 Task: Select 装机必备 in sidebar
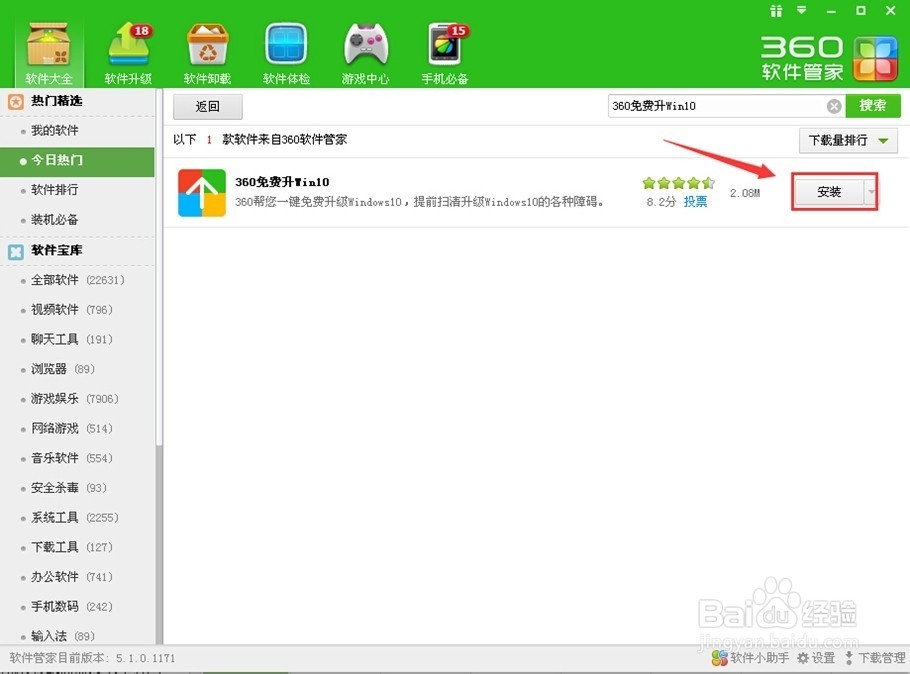pos(55,219)
